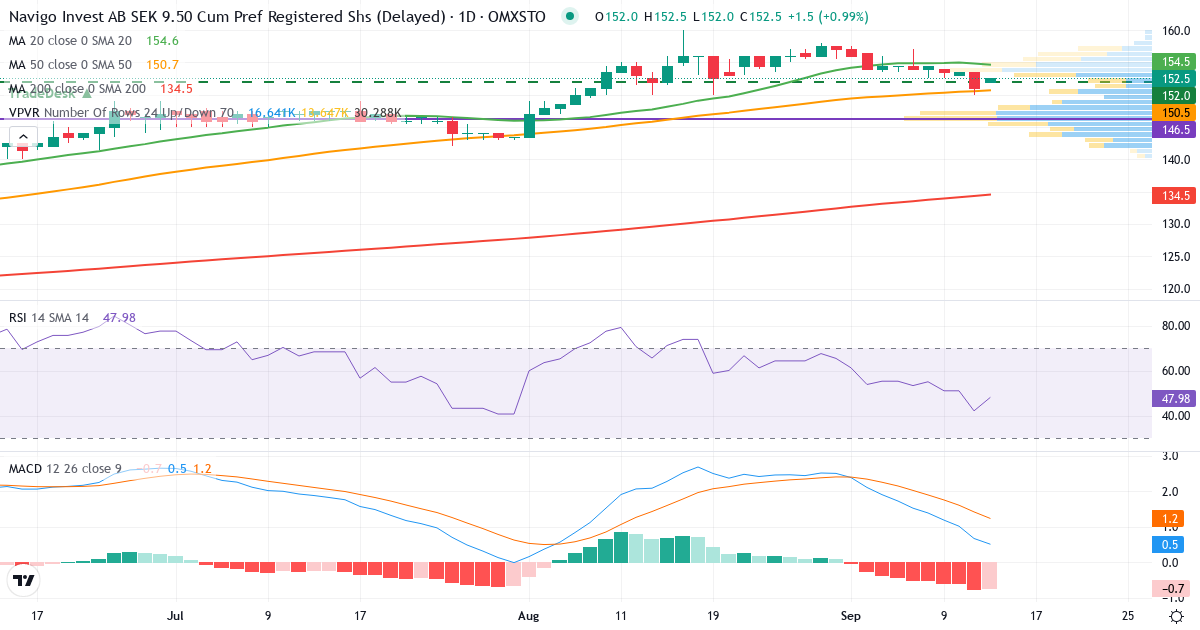Click the 11 date on time axis
This screenshot has height=630, width=1200.
[621, 616]
